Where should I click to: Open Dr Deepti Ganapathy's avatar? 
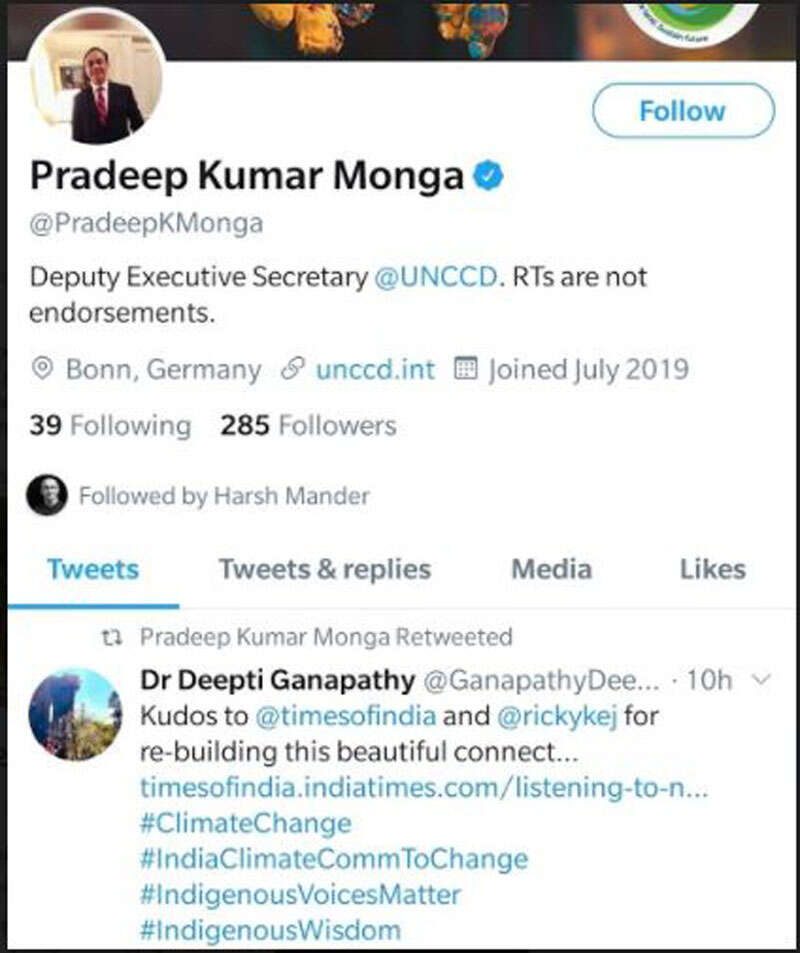75,716
